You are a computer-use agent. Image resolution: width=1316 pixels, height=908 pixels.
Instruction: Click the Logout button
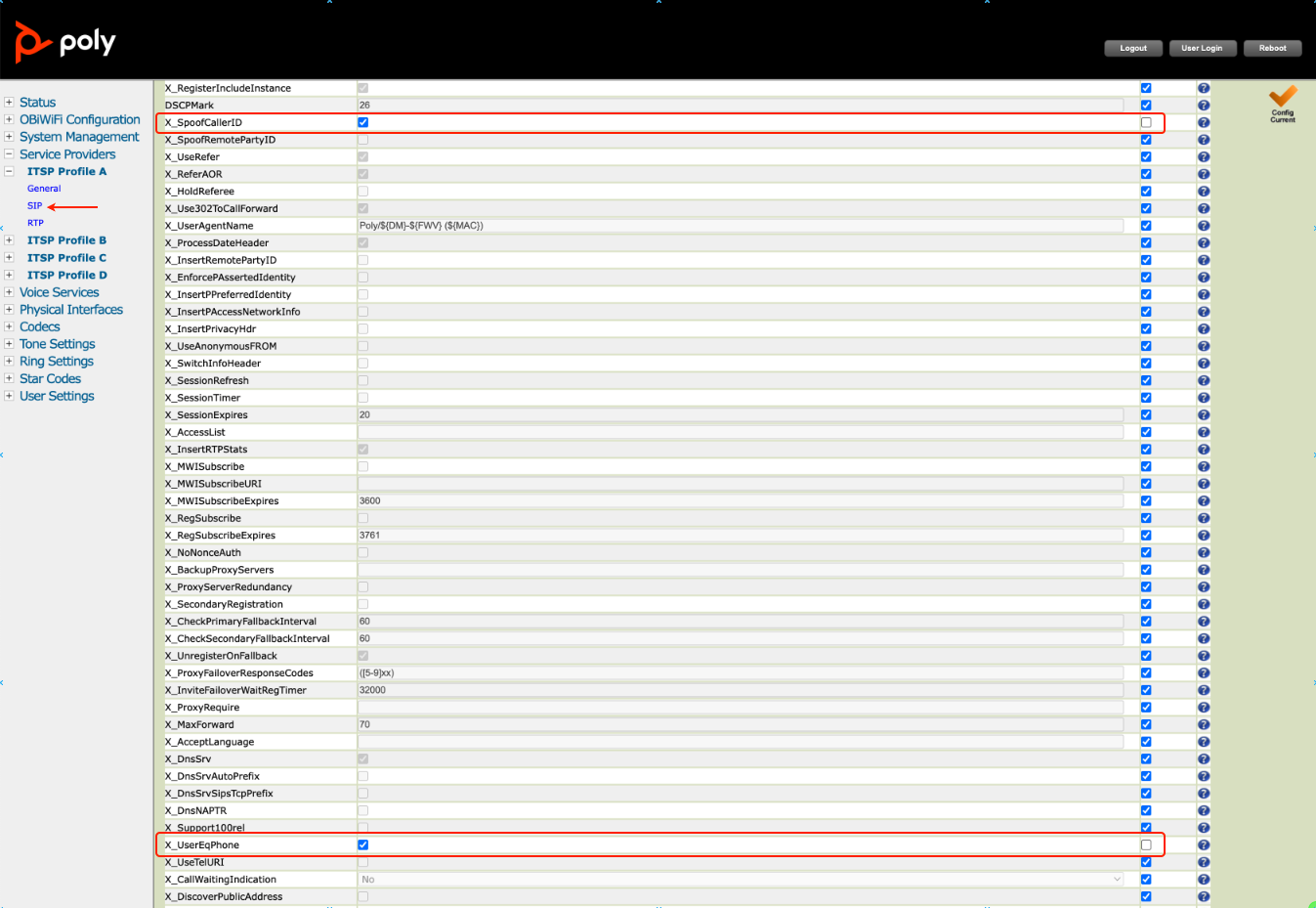pyautogui.click(x=1133, y=48)
